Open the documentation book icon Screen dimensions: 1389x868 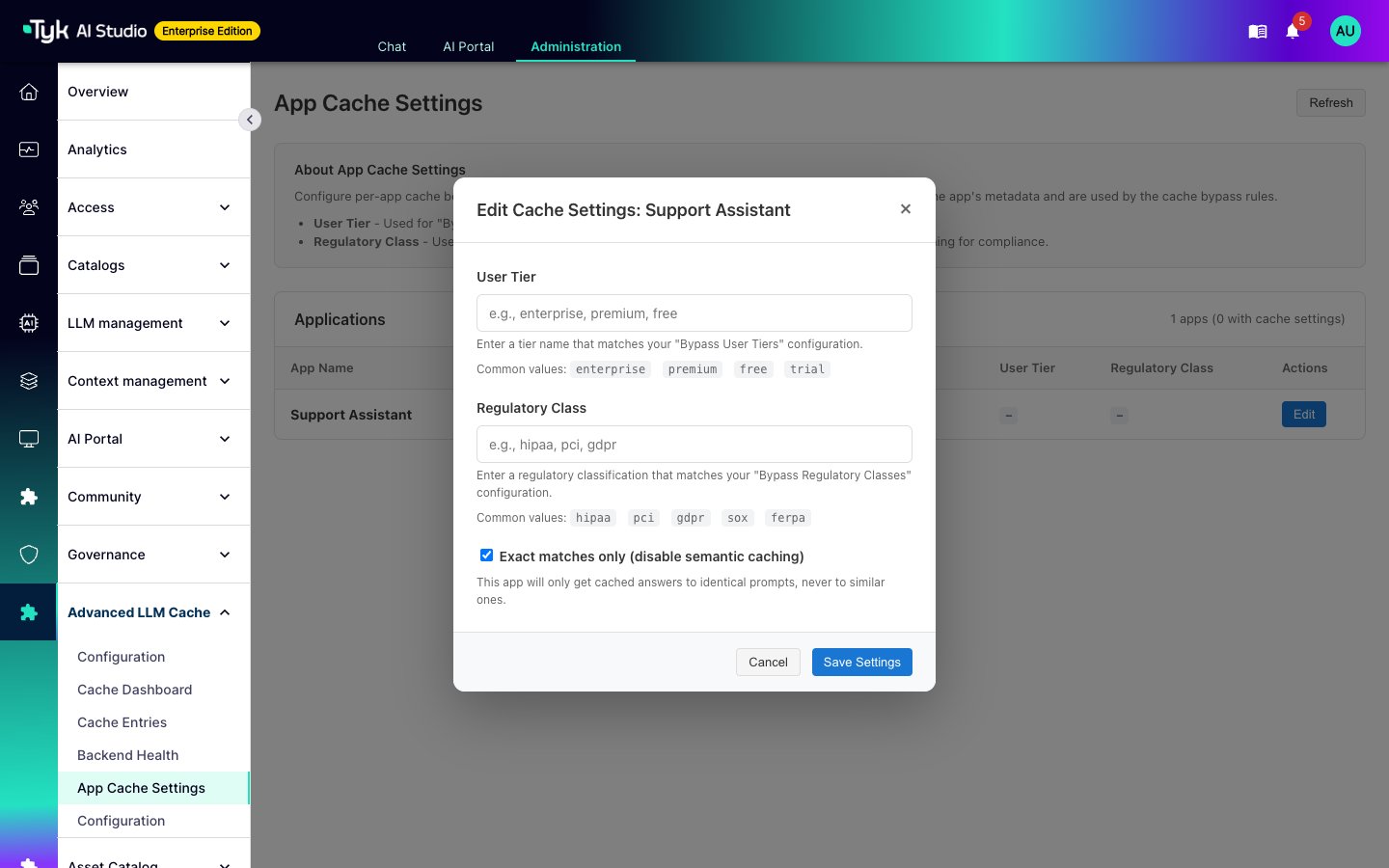[x=1257, y=32]
